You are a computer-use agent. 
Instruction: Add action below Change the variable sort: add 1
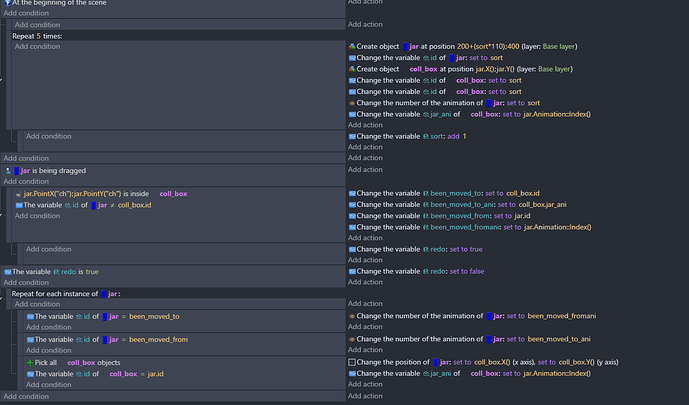click(x=365, y=147)
